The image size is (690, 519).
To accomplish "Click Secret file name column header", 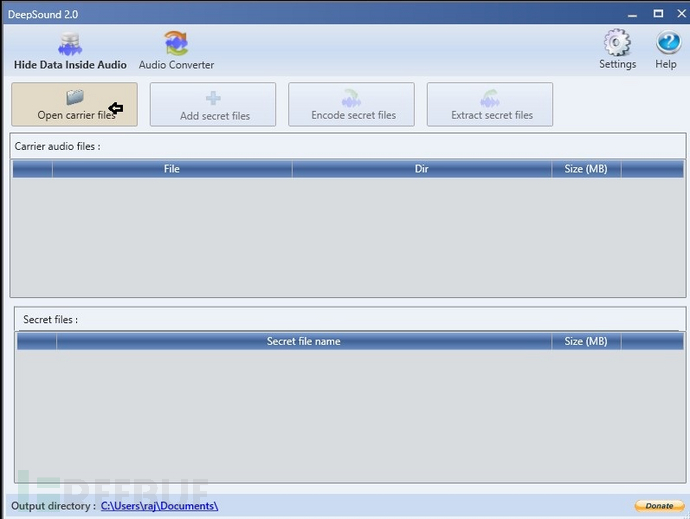I will (x=304, y=342).
